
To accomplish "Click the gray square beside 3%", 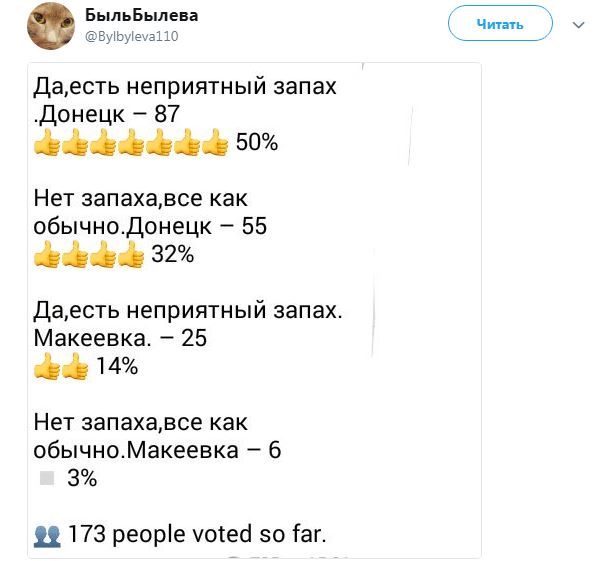I will 47,478.
